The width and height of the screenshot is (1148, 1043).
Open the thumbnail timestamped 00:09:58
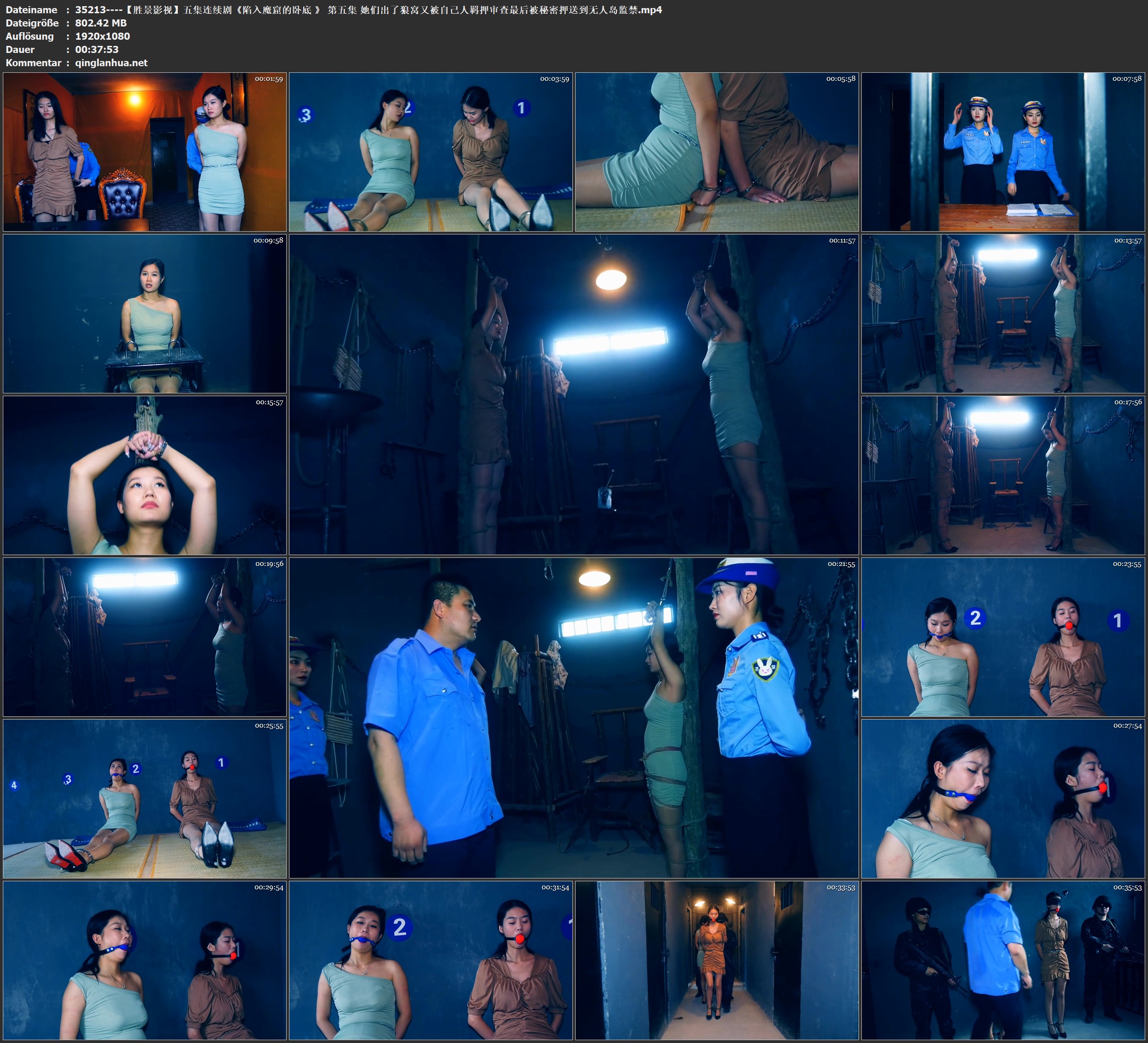(145, 313)
